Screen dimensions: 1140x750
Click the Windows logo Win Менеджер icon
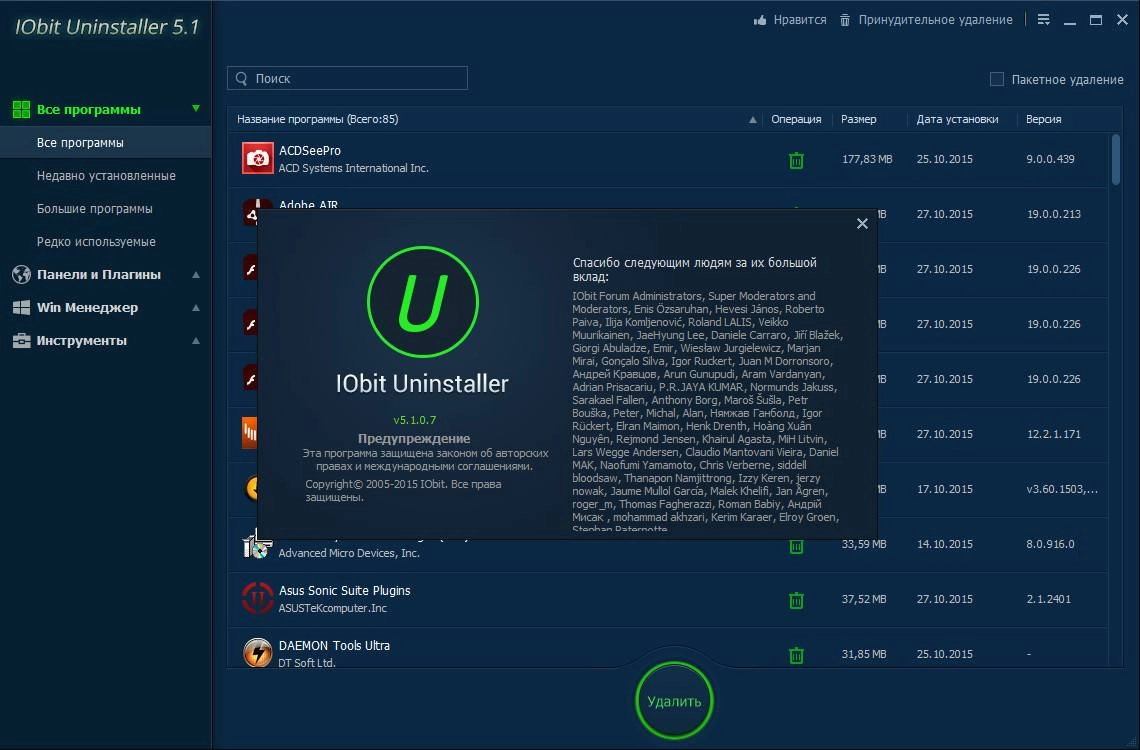pos(21,307)
